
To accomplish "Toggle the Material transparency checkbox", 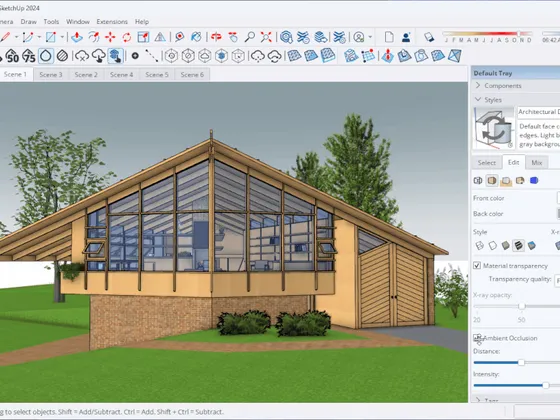I will 477,265.
